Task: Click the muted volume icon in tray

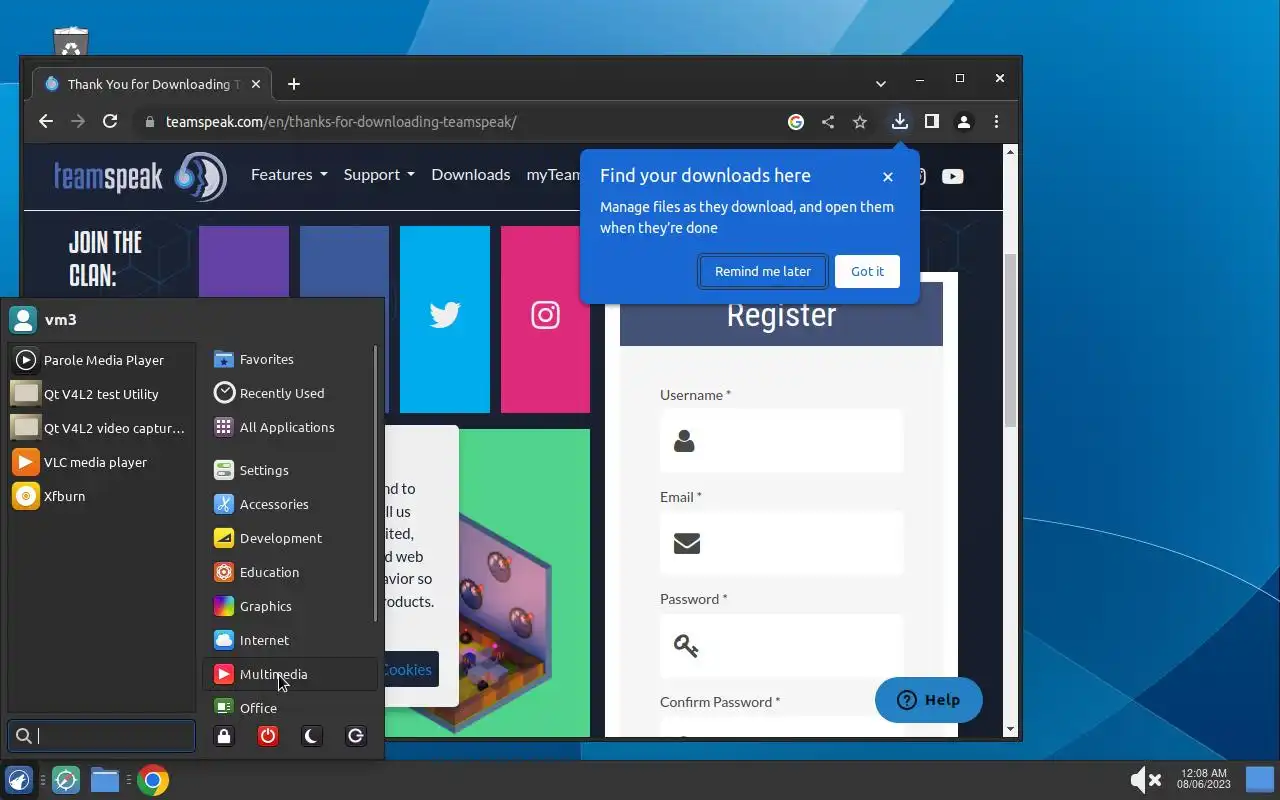Action: pos(1145,779)
